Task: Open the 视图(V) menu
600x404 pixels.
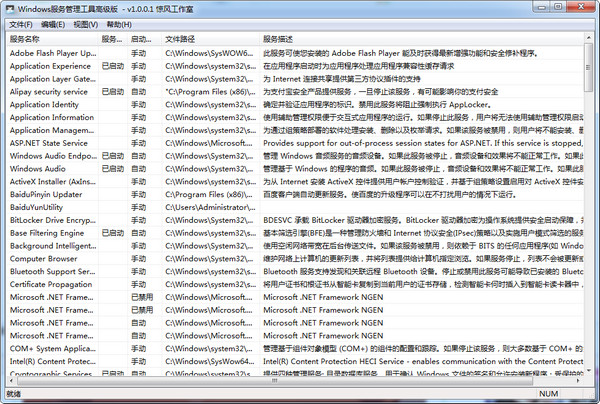Action: 86,25
